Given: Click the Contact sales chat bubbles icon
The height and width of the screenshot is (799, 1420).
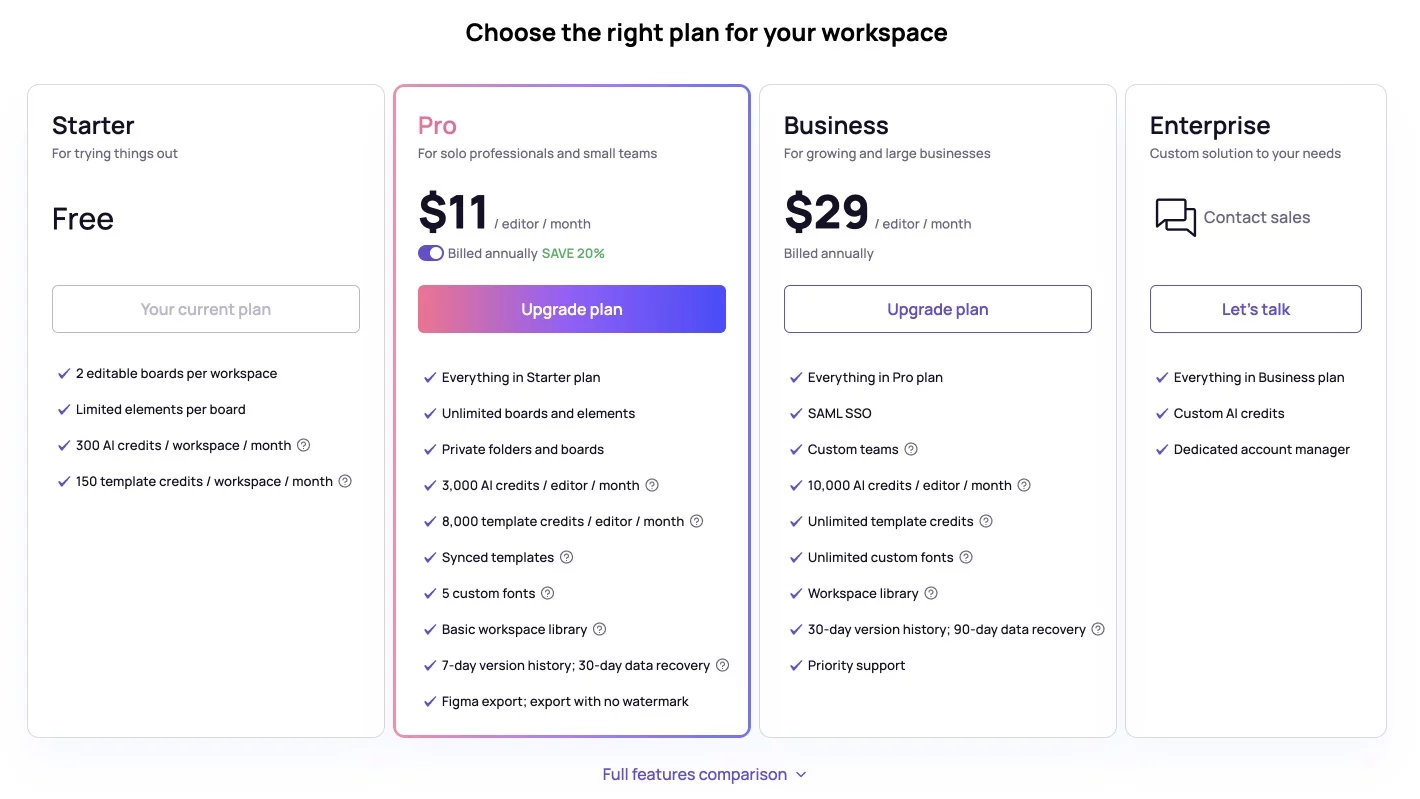Looking at the screenshot, I should [1175, 217].
